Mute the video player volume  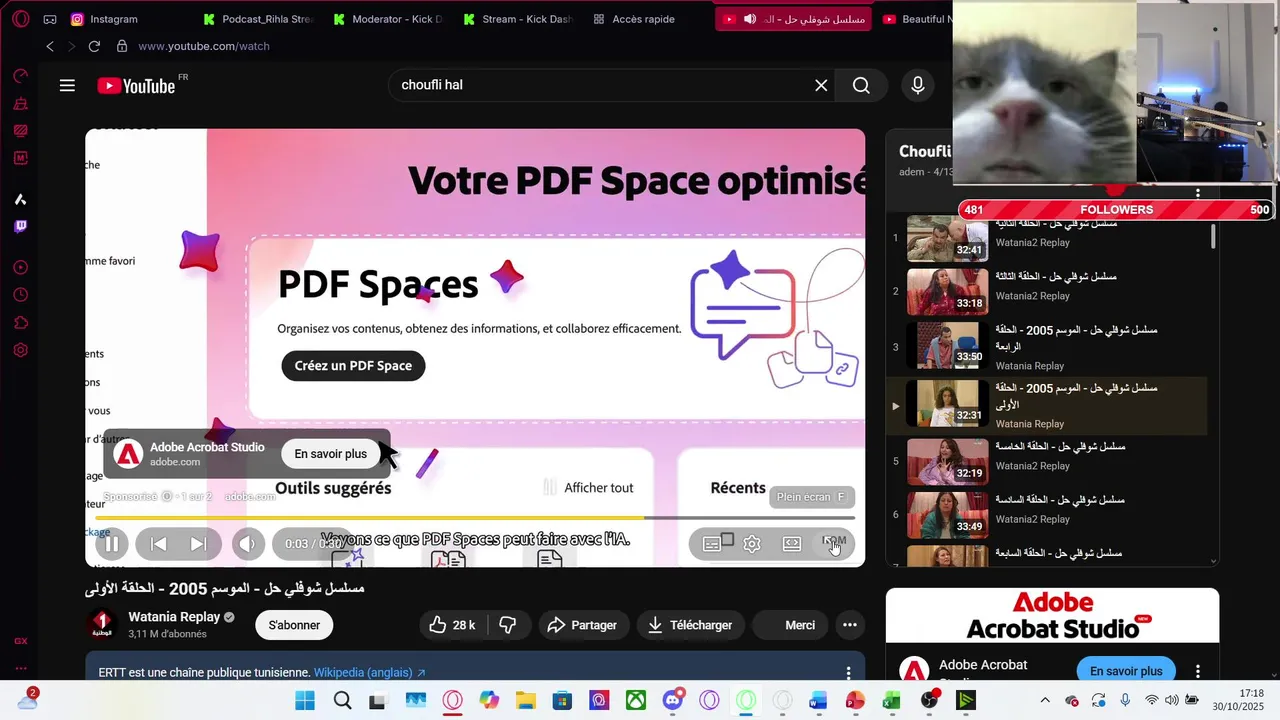247,544
